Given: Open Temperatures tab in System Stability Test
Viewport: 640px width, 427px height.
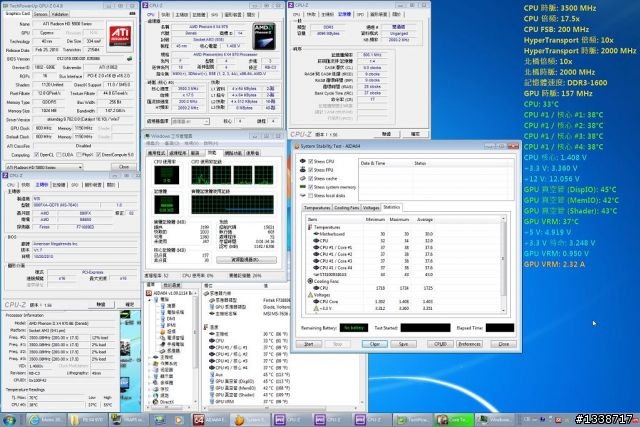Looking at the screenshot, I should click(x=317, y=208).
